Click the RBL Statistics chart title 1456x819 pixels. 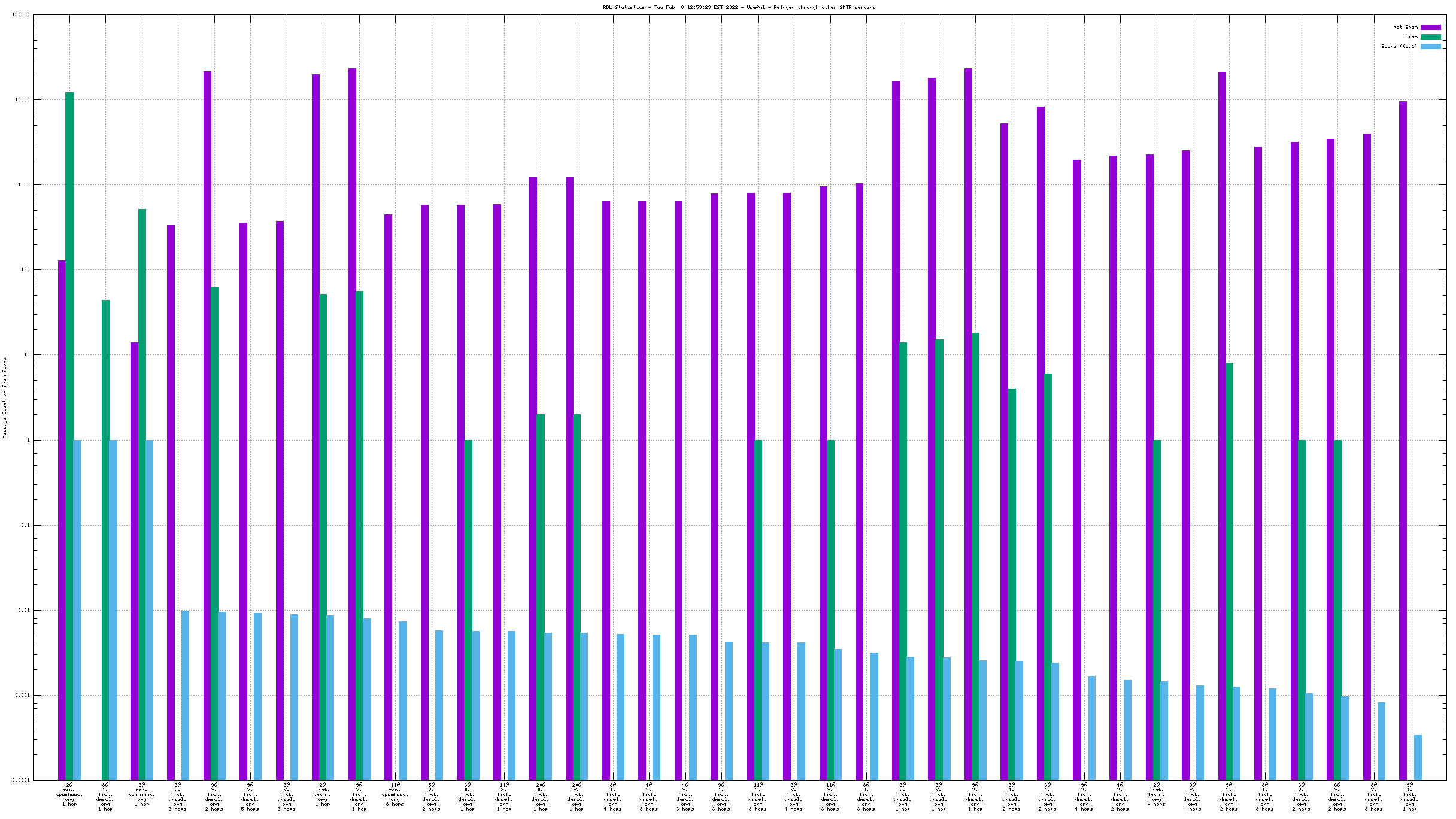739,7
